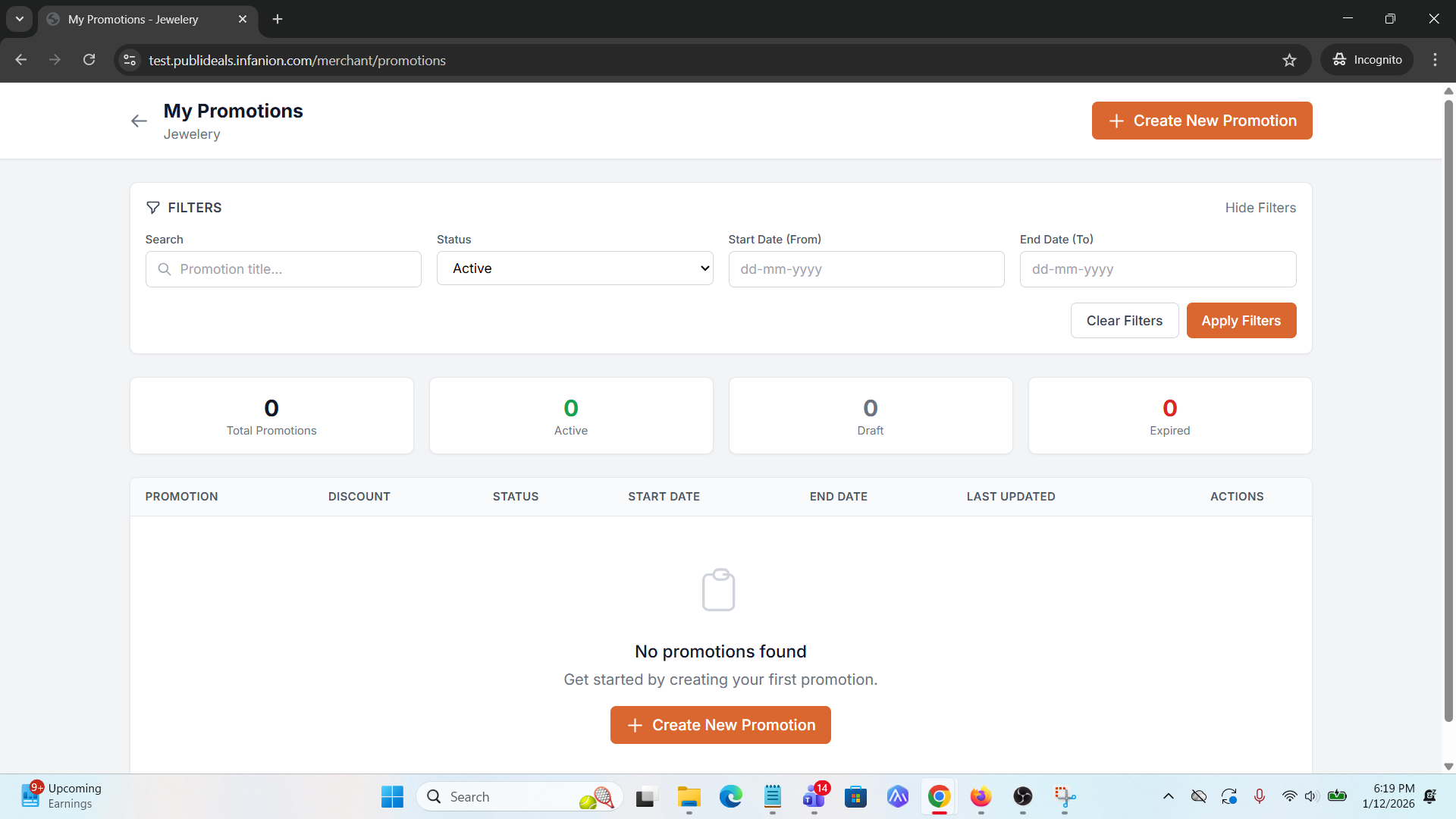Open File Explorer from the taskbar
The width and height of the screenshot is (1456, 819).
coord(689,797)
